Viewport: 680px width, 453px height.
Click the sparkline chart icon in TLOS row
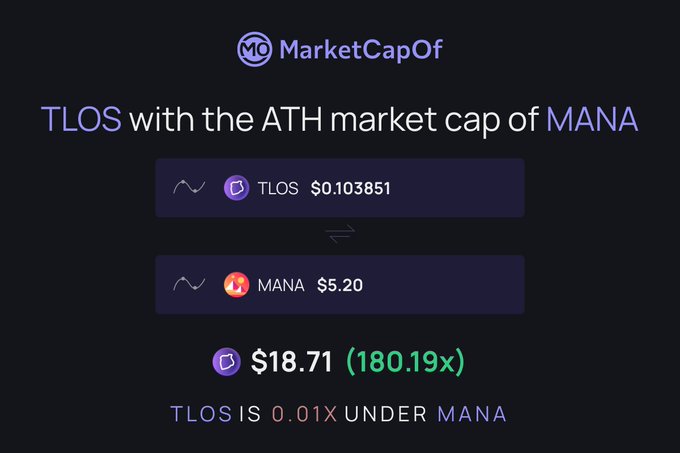(x=190, y=187)
